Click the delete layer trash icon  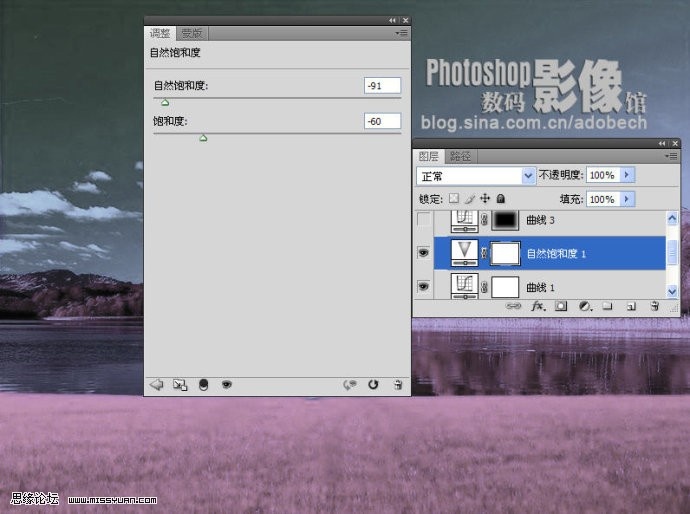click(655, 306)
